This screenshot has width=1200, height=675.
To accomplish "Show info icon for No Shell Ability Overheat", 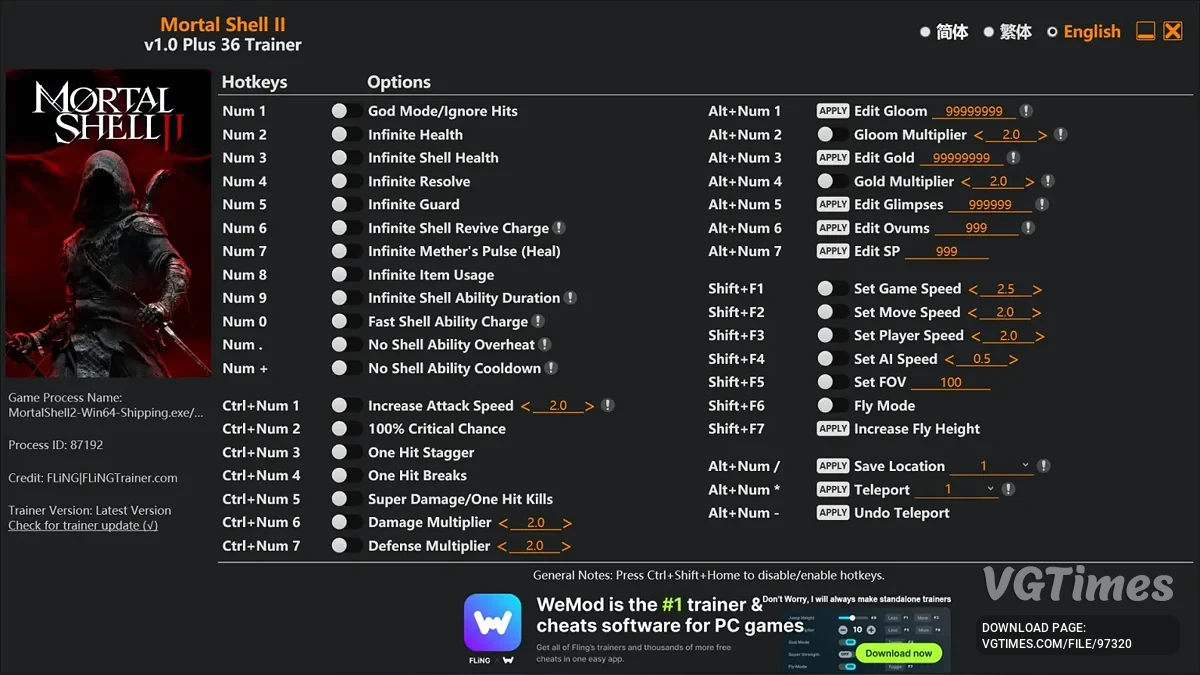I will pos(545,345).
